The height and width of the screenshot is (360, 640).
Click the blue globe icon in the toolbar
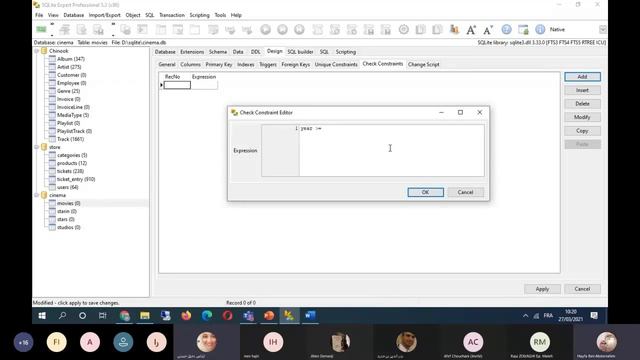point(506,29)
